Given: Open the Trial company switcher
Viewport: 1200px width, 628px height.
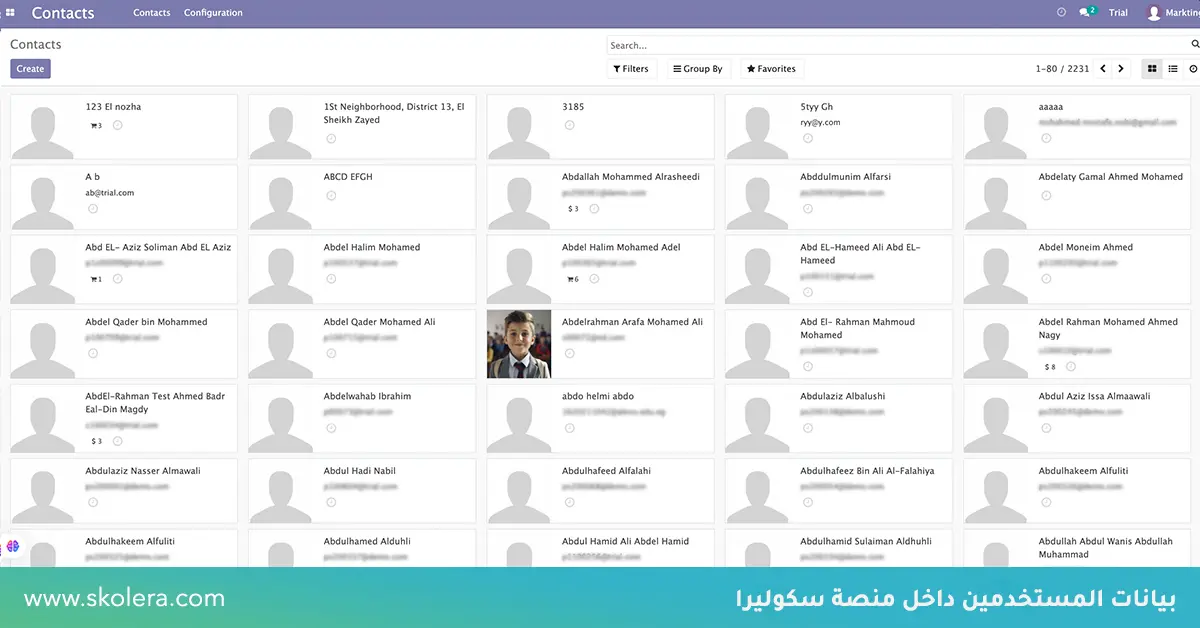Looking at the screenshot, I should tap(1118, 13).
